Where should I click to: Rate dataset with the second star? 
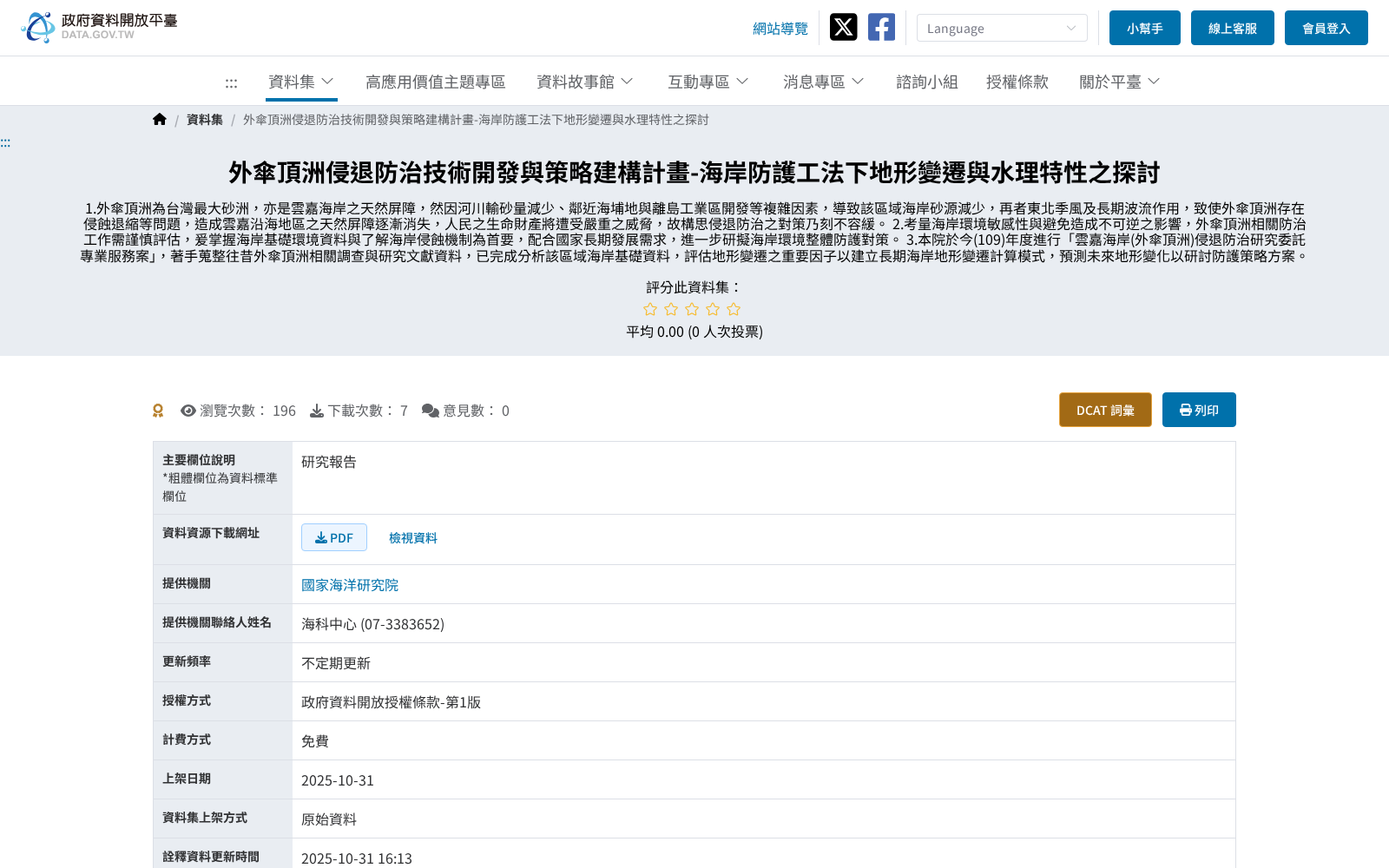tap(671, 309)
